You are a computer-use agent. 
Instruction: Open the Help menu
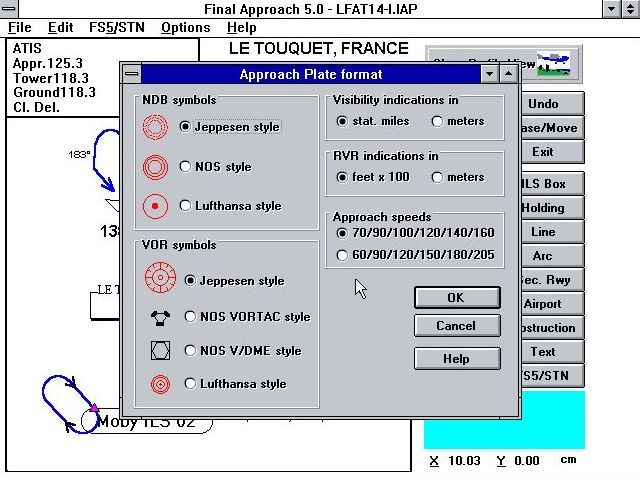coord(242,27)
